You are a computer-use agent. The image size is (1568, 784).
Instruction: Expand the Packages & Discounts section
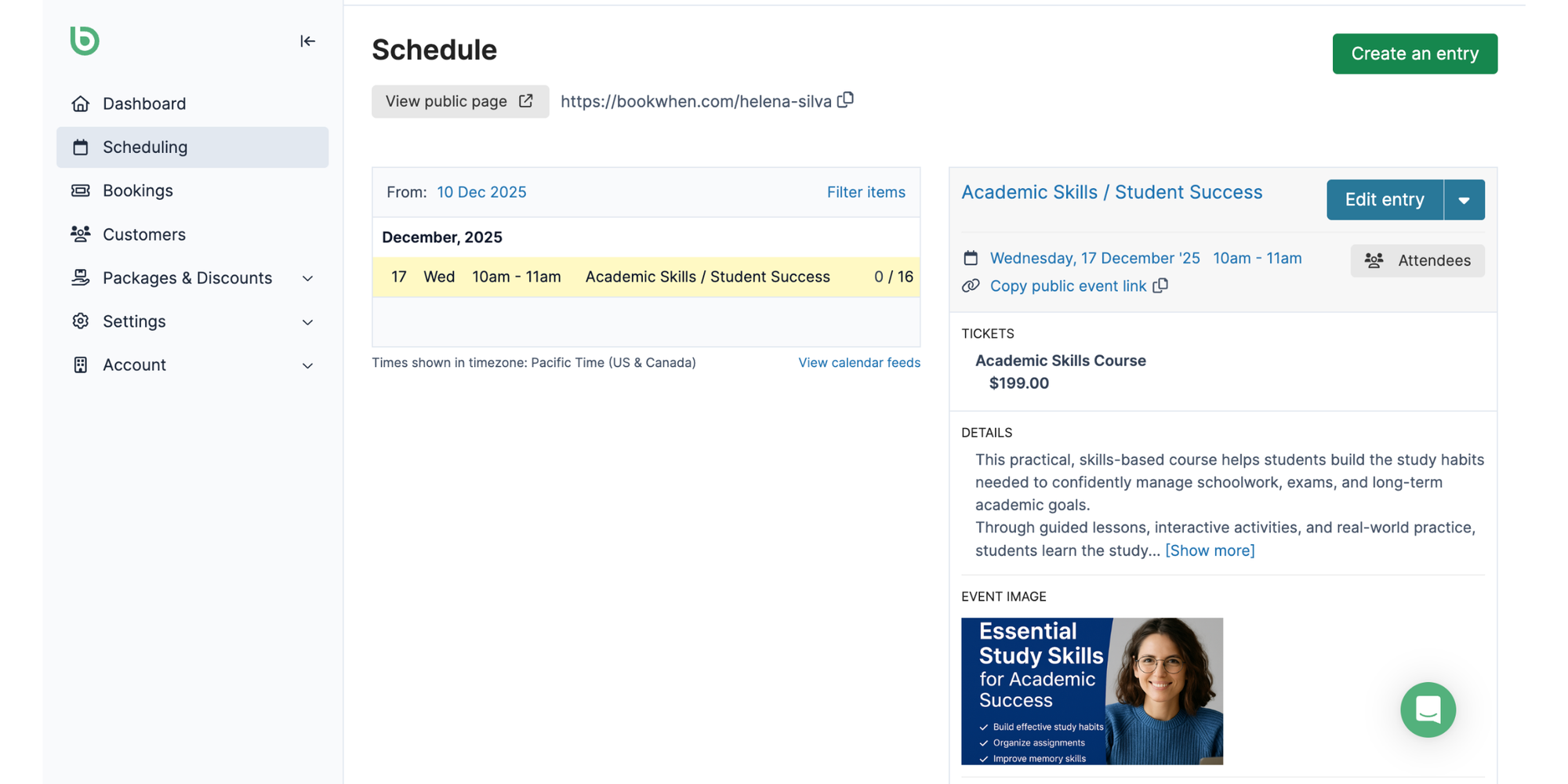pyautogui.click(x=307, y=278)
